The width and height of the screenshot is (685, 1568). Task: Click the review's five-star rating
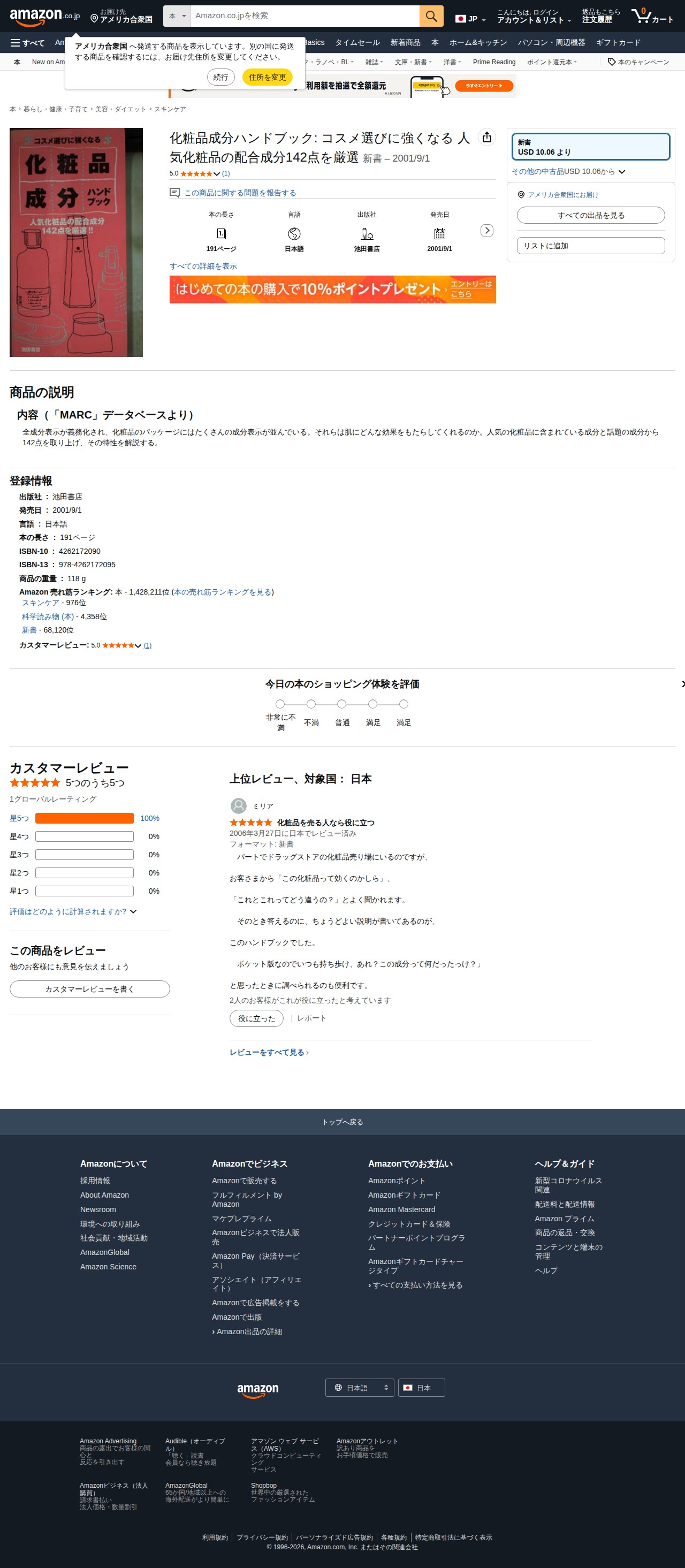(x=251, y=823)
